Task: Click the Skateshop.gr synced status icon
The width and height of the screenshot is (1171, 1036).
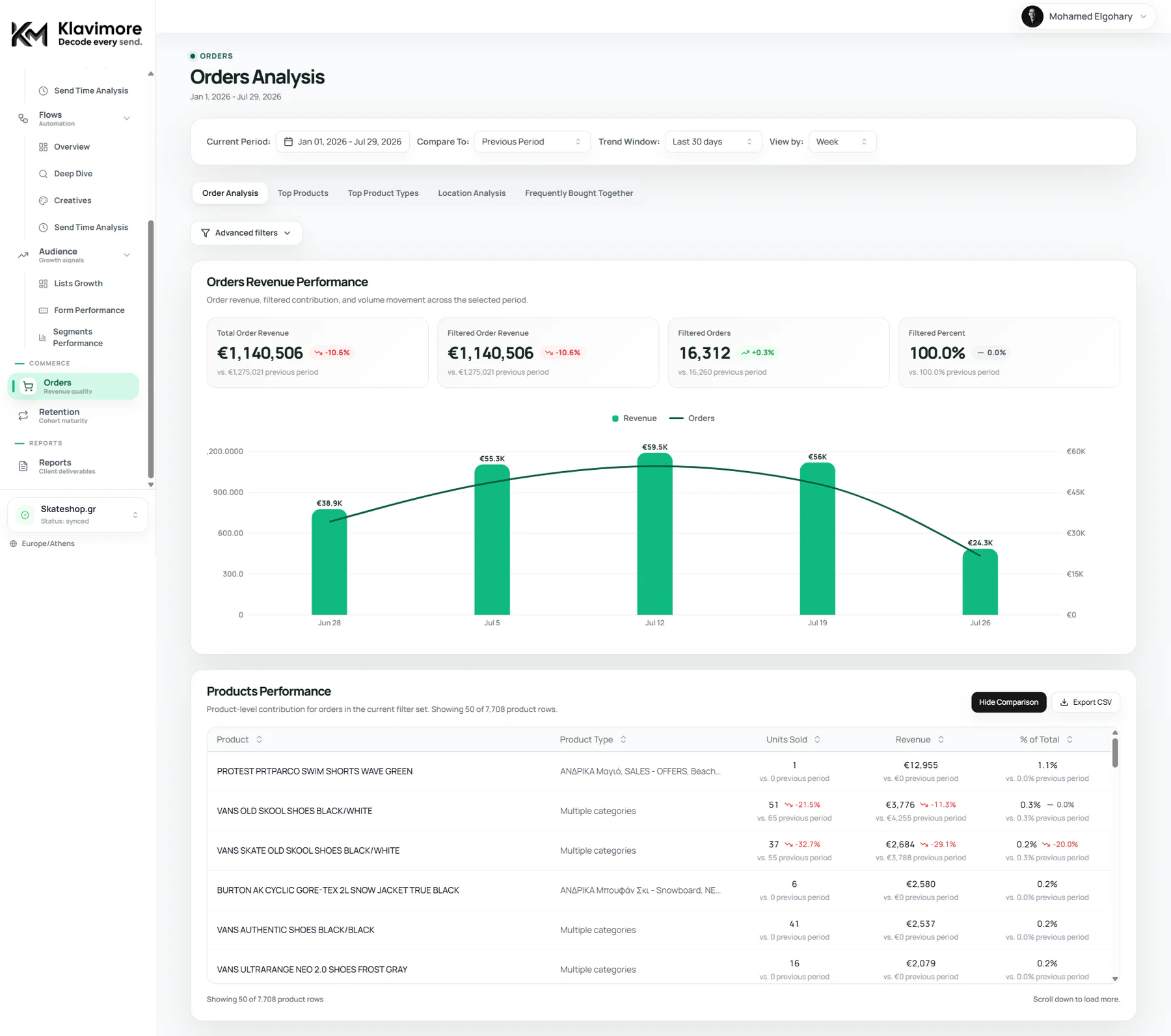Action: pos(25,515)
